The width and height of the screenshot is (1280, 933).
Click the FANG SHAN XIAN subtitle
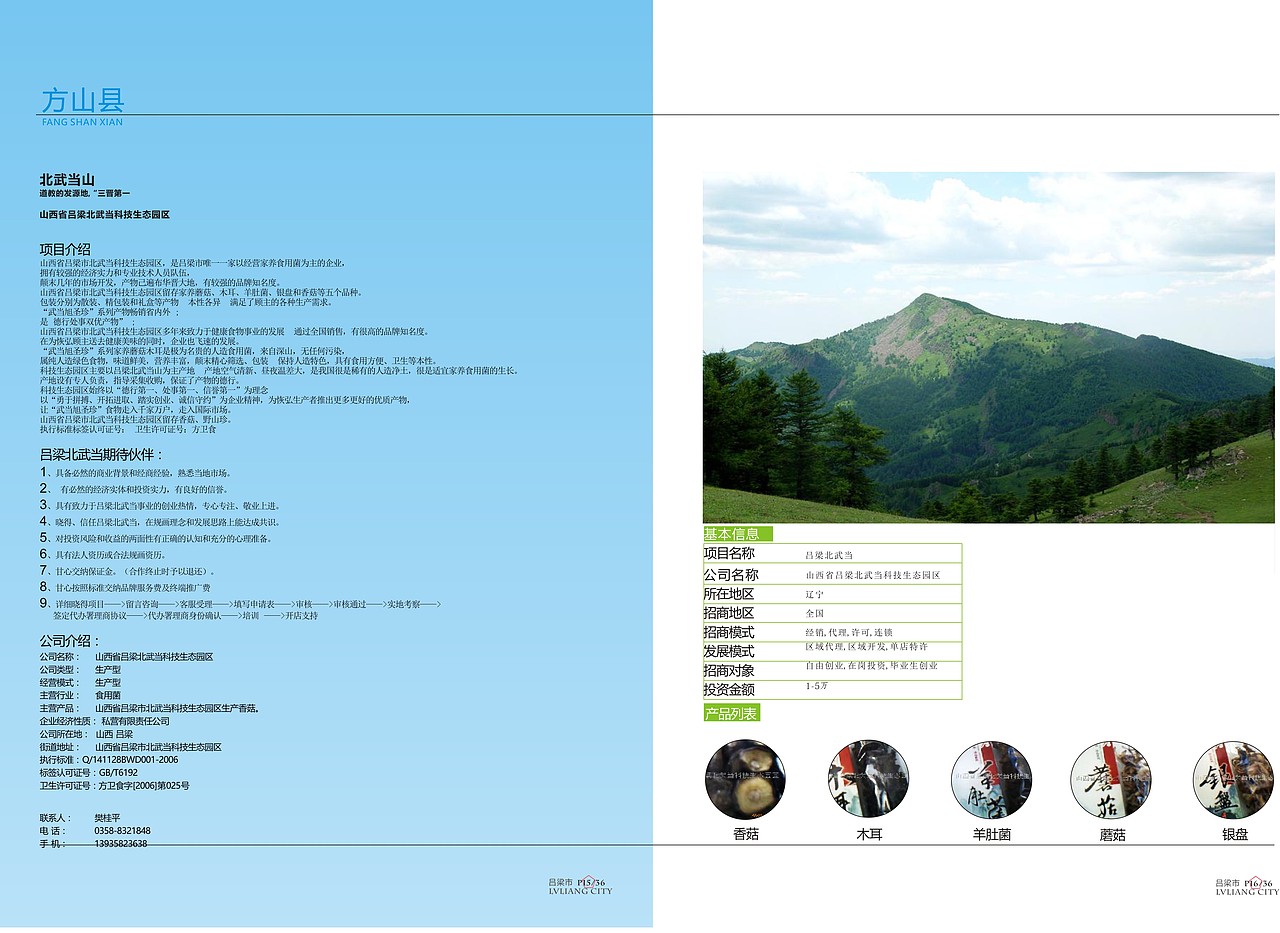click(82, 122)
